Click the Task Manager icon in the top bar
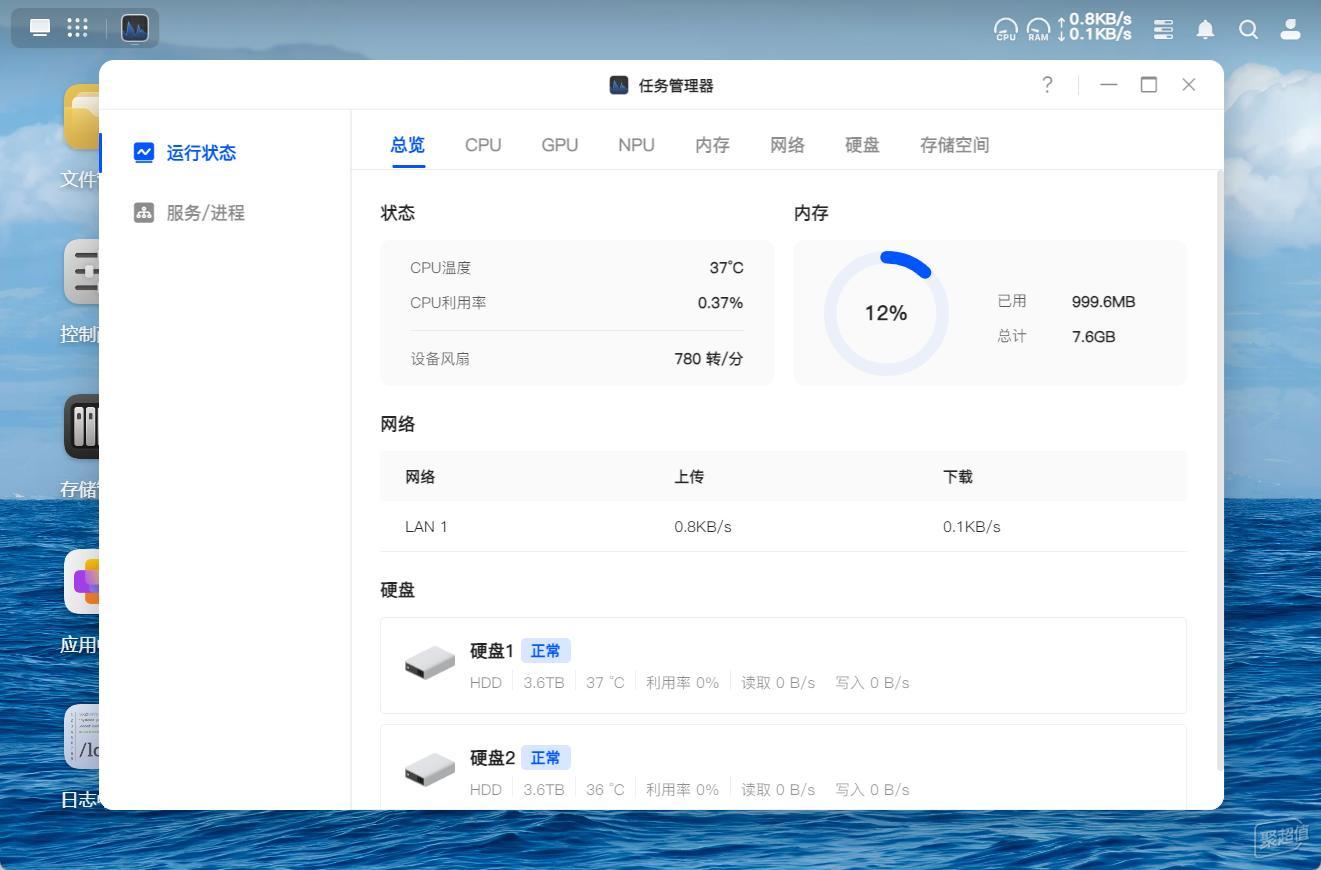Image resolution: width=1321 pixels, height=870 pixels. click(x=135, y=29)
